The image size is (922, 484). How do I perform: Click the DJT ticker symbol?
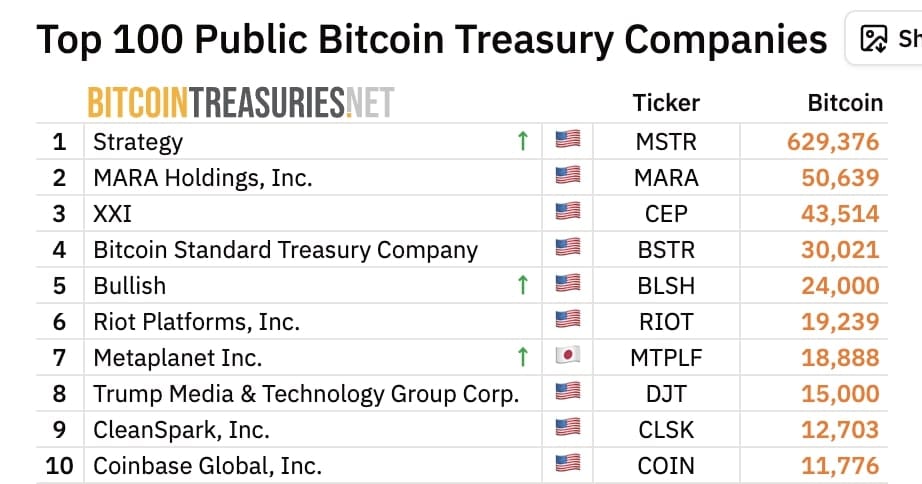click(666, 393)
